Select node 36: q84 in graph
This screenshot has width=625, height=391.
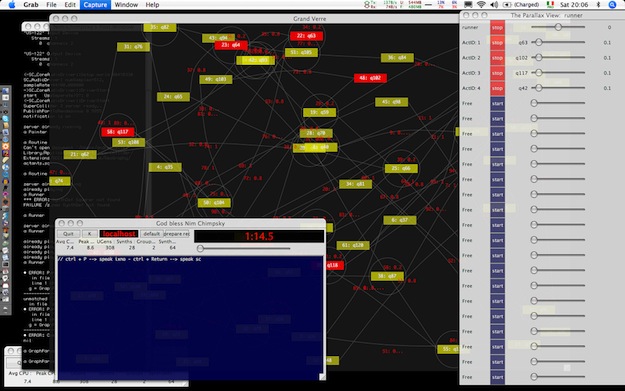[x=397, y=57]
